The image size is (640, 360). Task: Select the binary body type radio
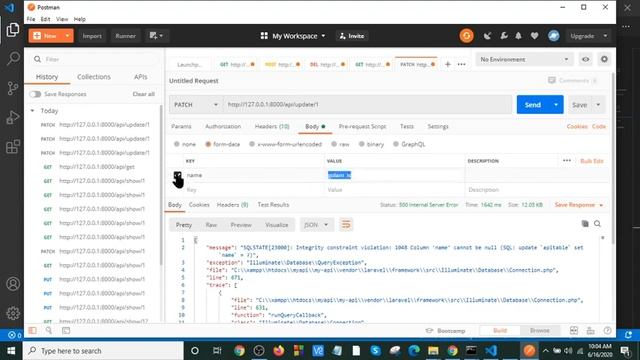(361, 144)
